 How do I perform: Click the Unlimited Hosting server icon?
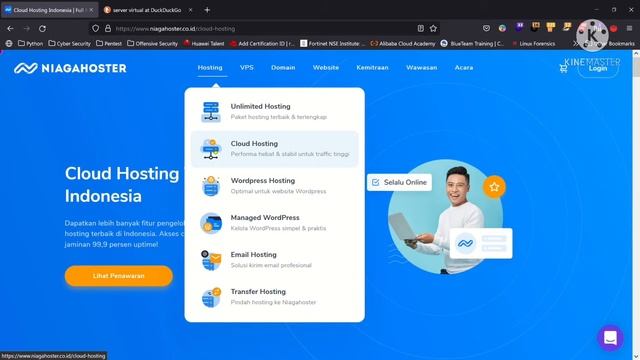coord(211,111)
